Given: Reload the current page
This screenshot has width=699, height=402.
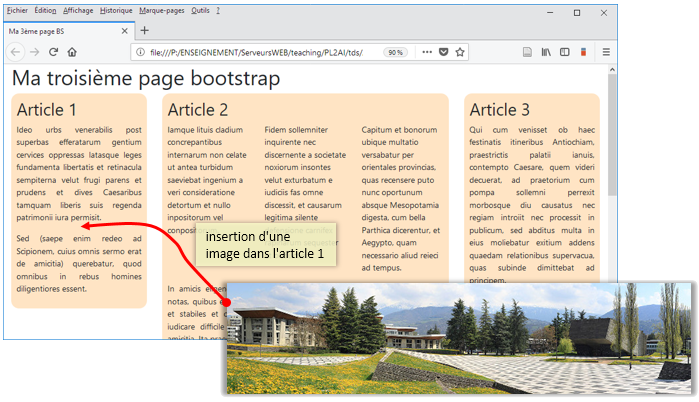Looking at the screenshot, I should coord(53,52).
